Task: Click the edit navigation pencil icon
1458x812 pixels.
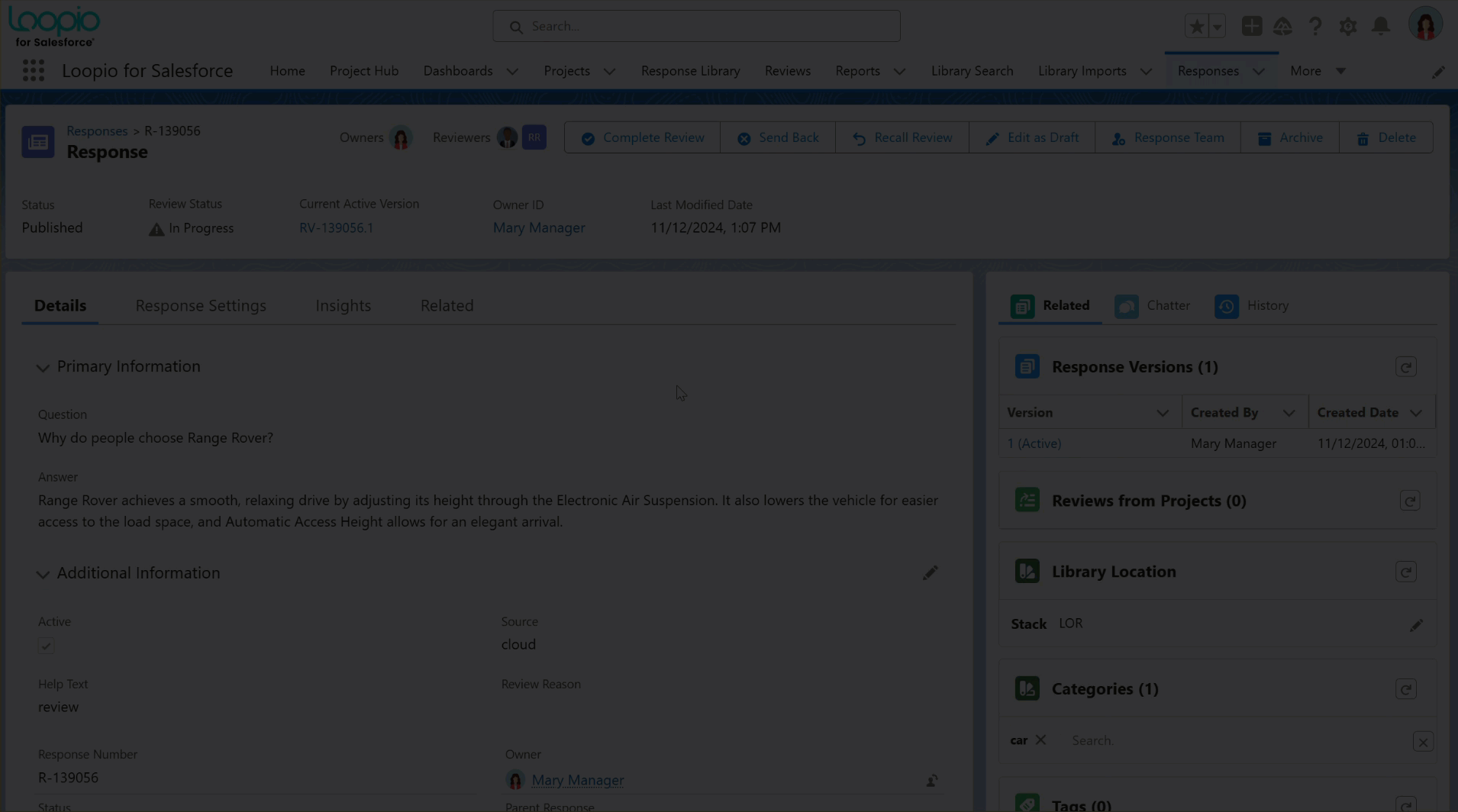Action: tap(1438, 72)
